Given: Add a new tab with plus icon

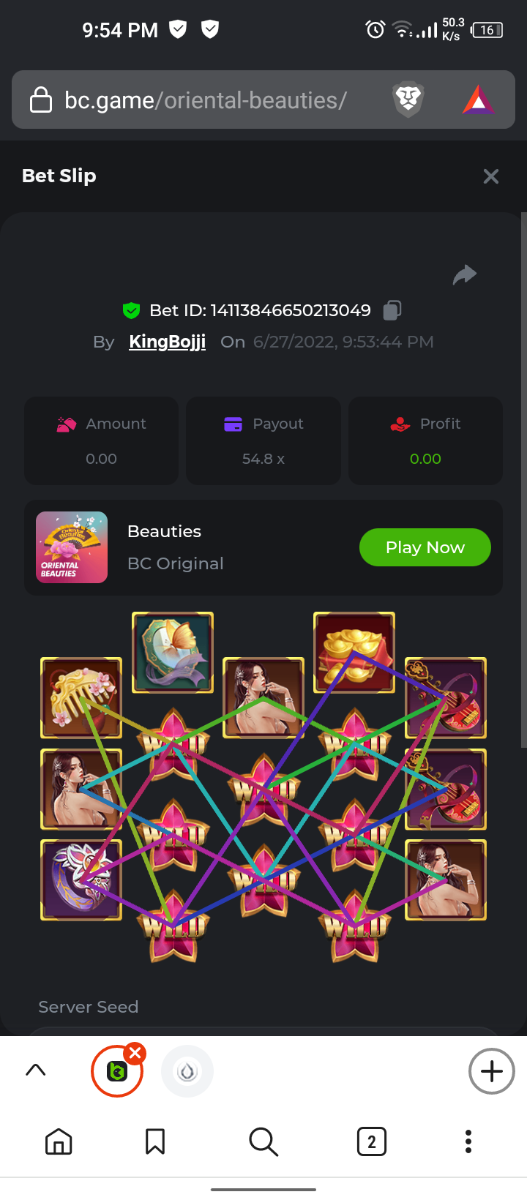Looking at the screenshot, I should [x=491, y=1071].
